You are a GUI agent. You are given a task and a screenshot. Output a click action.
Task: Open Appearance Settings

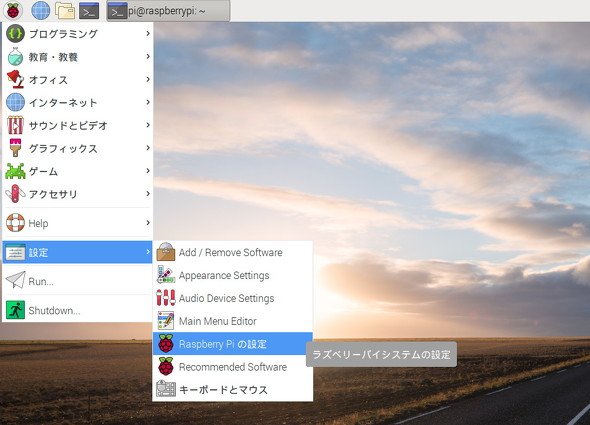point(233,275)
